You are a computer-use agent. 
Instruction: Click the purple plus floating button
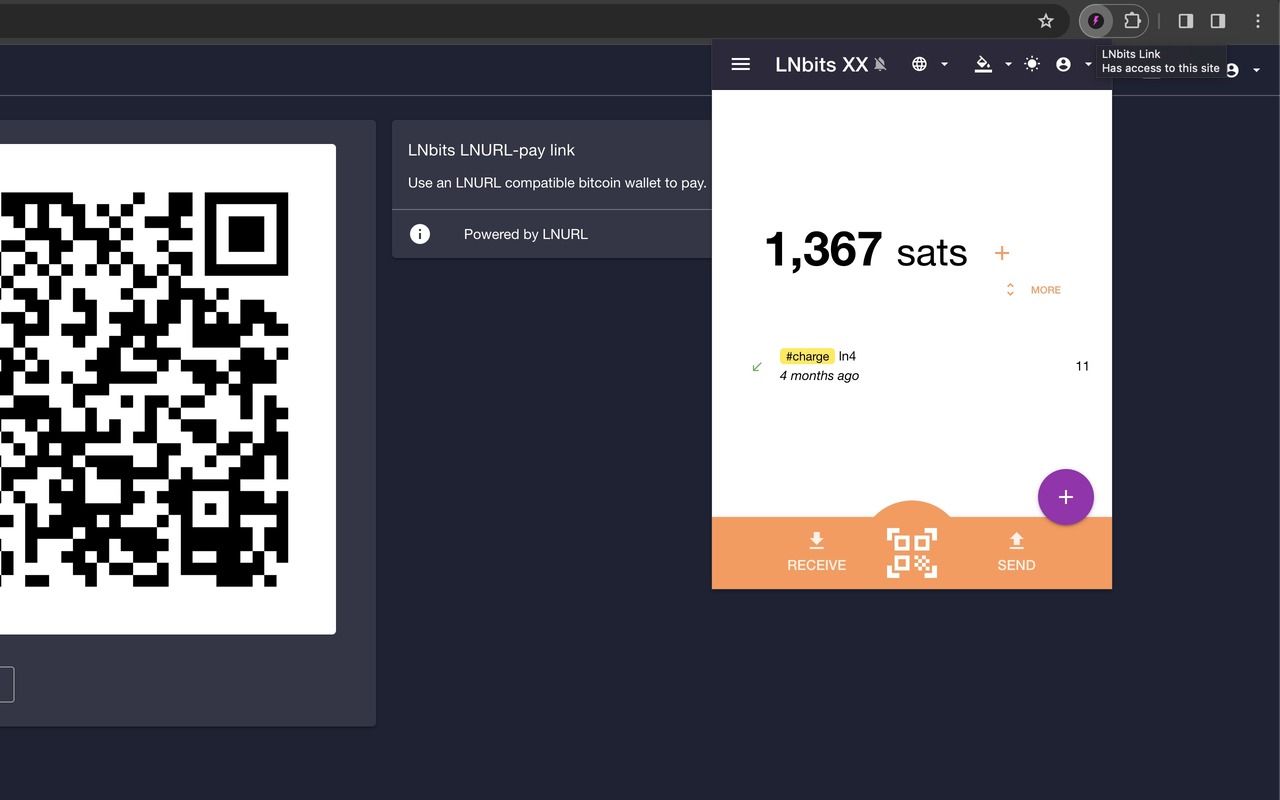[1066, 497]
